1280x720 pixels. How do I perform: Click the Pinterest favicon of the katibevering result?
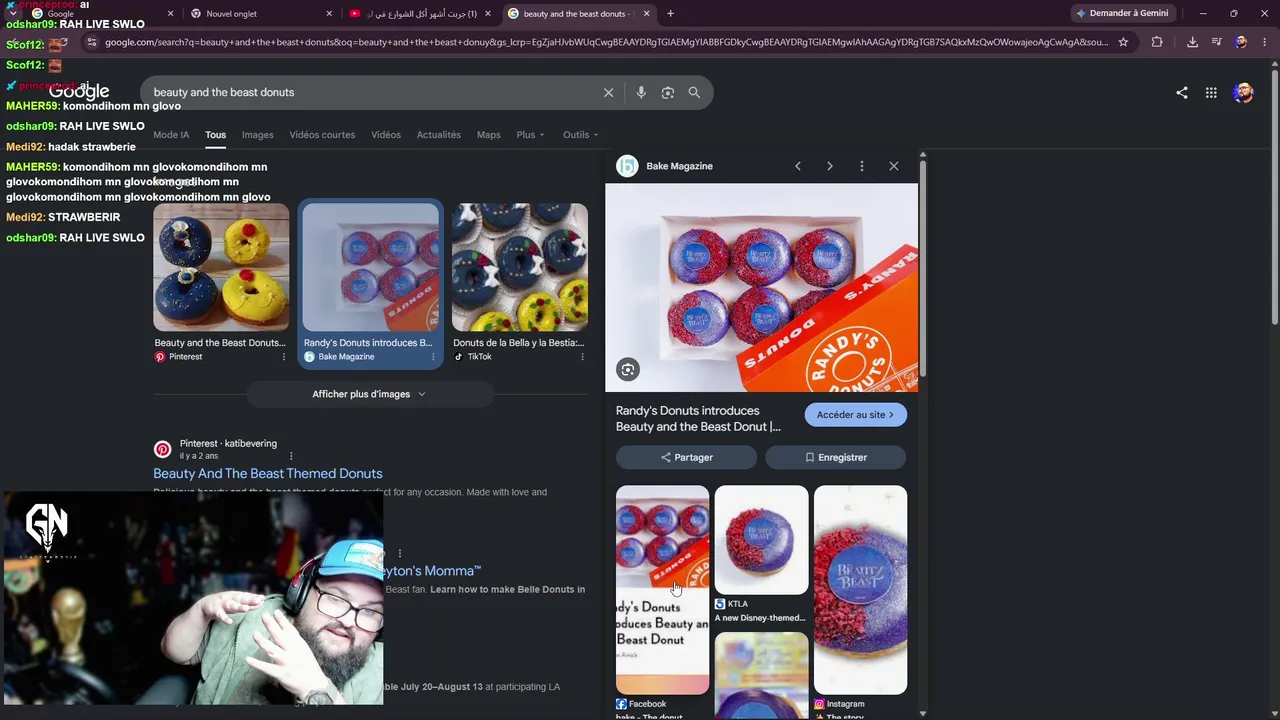tap(162, 449)
